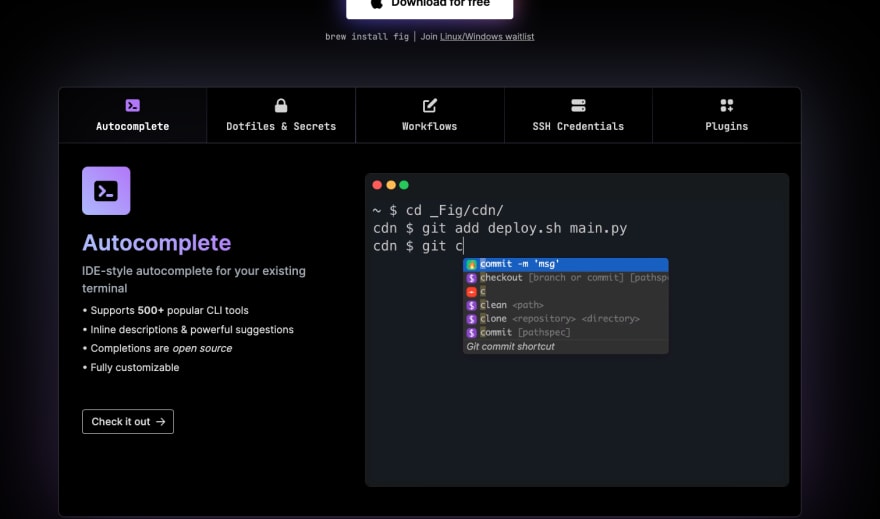Click the Apple logo on download button
This screenshot has height=519, width=880.
(x=377, y=3)
